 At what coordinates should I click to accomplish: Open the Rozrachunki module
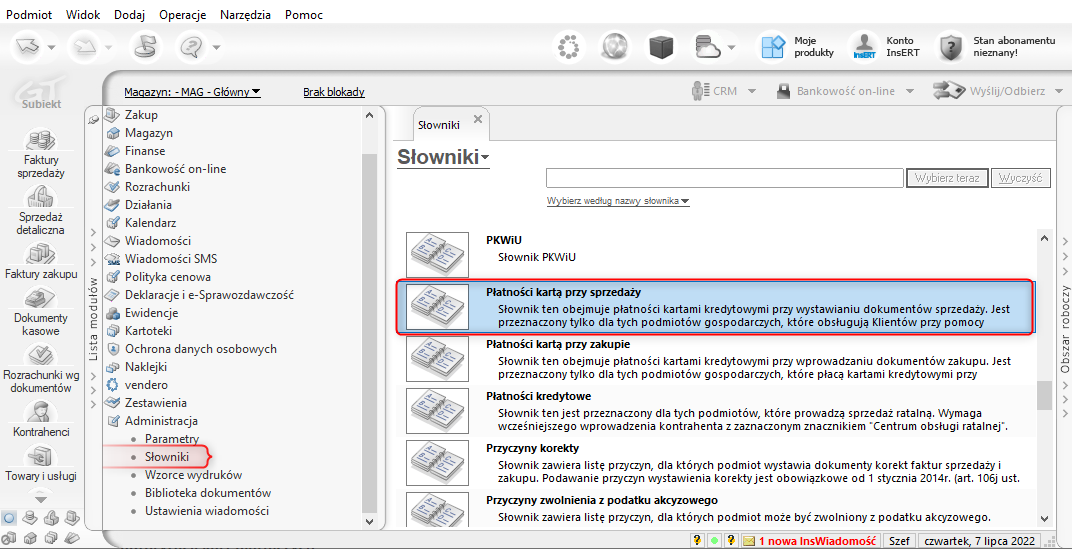coord(157,187)
